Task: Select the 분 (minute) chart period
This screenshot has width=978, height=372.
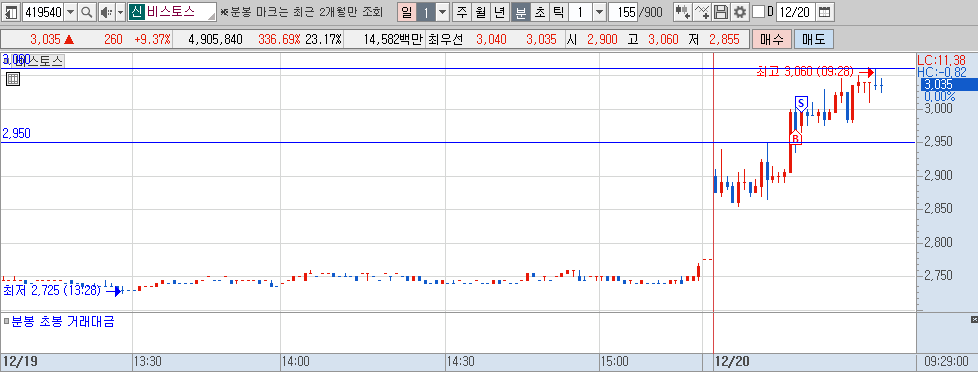Action: click(520, 11)
